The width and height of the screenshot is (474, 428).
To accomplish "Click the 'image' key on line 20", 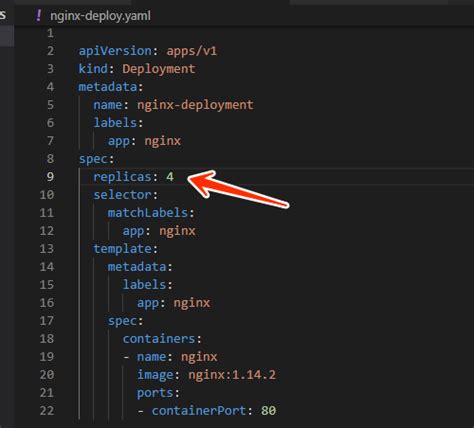I will click(x=155, y=375).
